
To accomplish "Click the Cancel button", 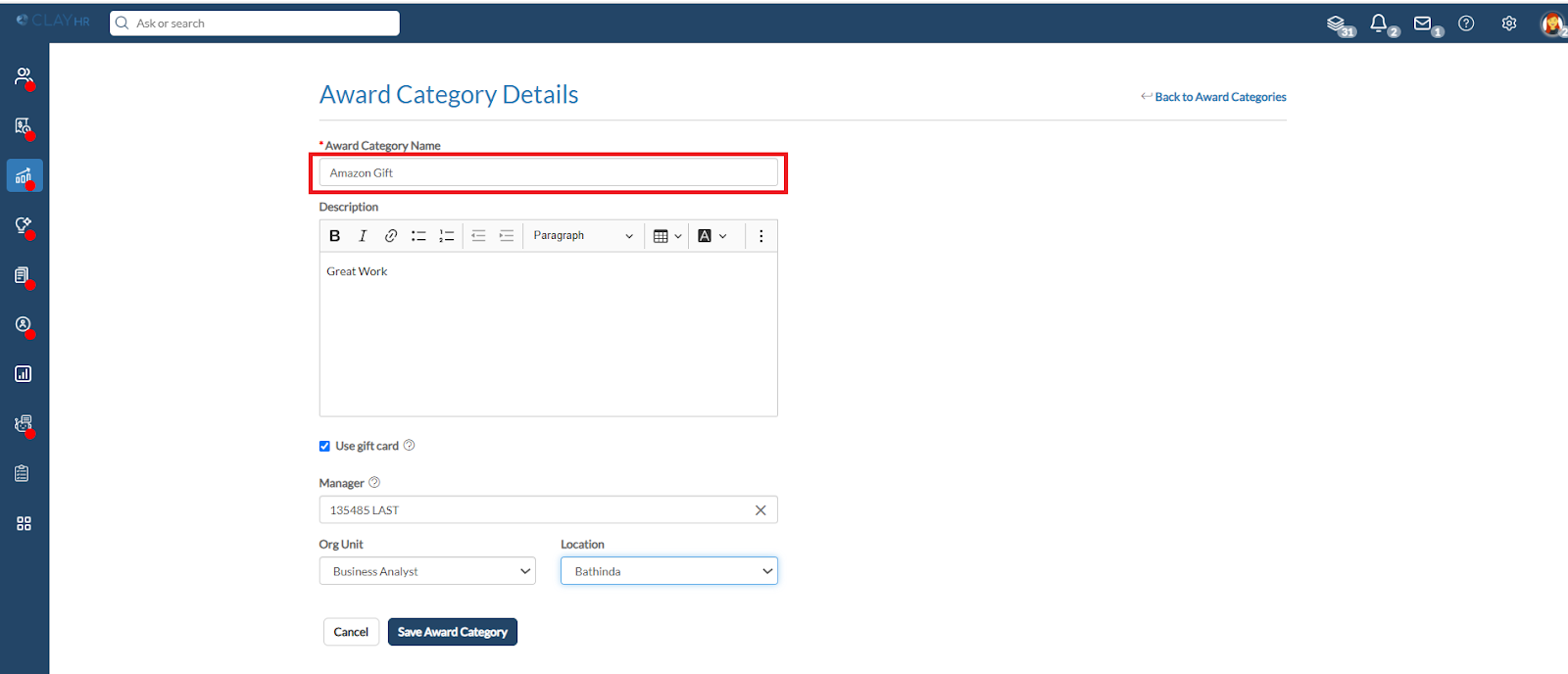I will [351, 632].
